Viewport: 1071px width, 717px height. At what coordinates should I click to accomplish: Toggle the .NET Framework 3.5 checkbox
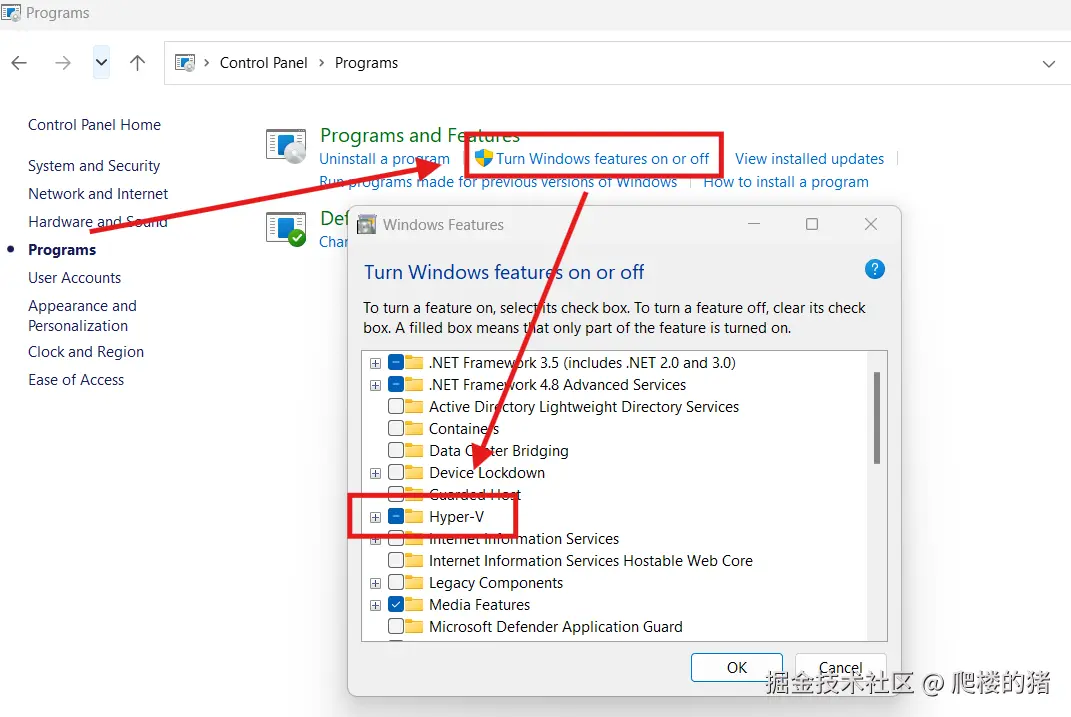pos(395,363)
